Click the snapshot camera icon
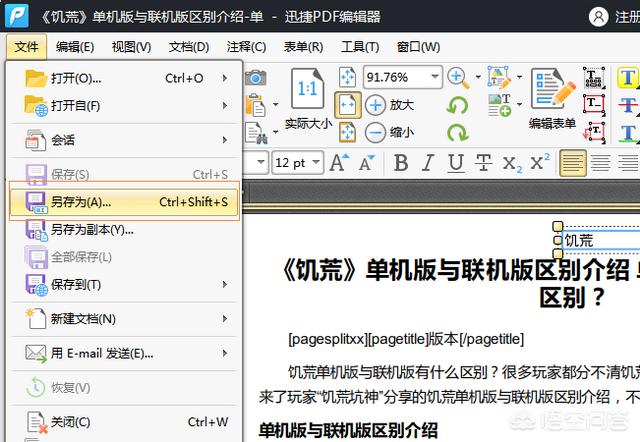Screen dimensions: 640x442 [256, 78]
